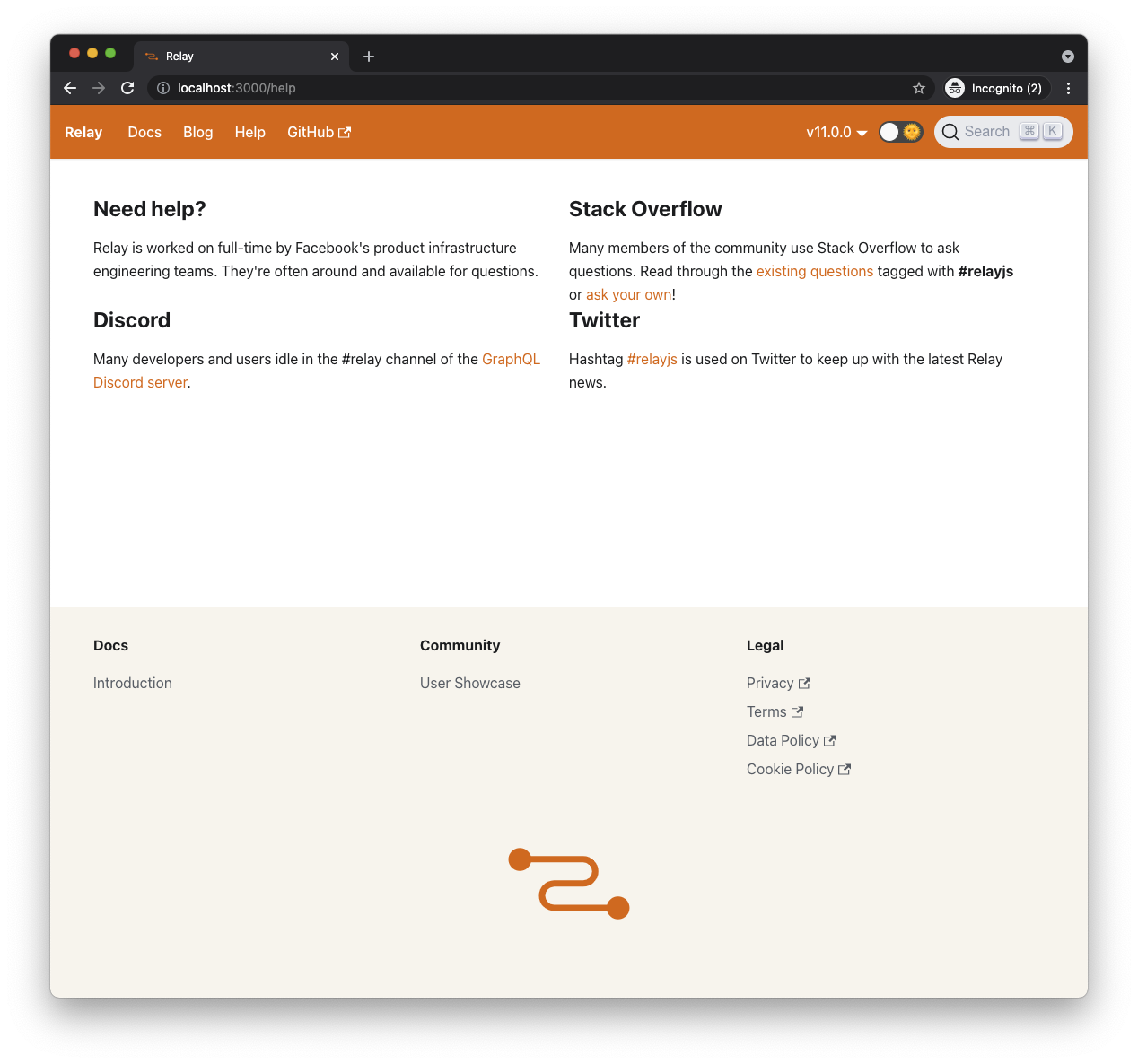Open footer Introduction link

pos(133,683)
